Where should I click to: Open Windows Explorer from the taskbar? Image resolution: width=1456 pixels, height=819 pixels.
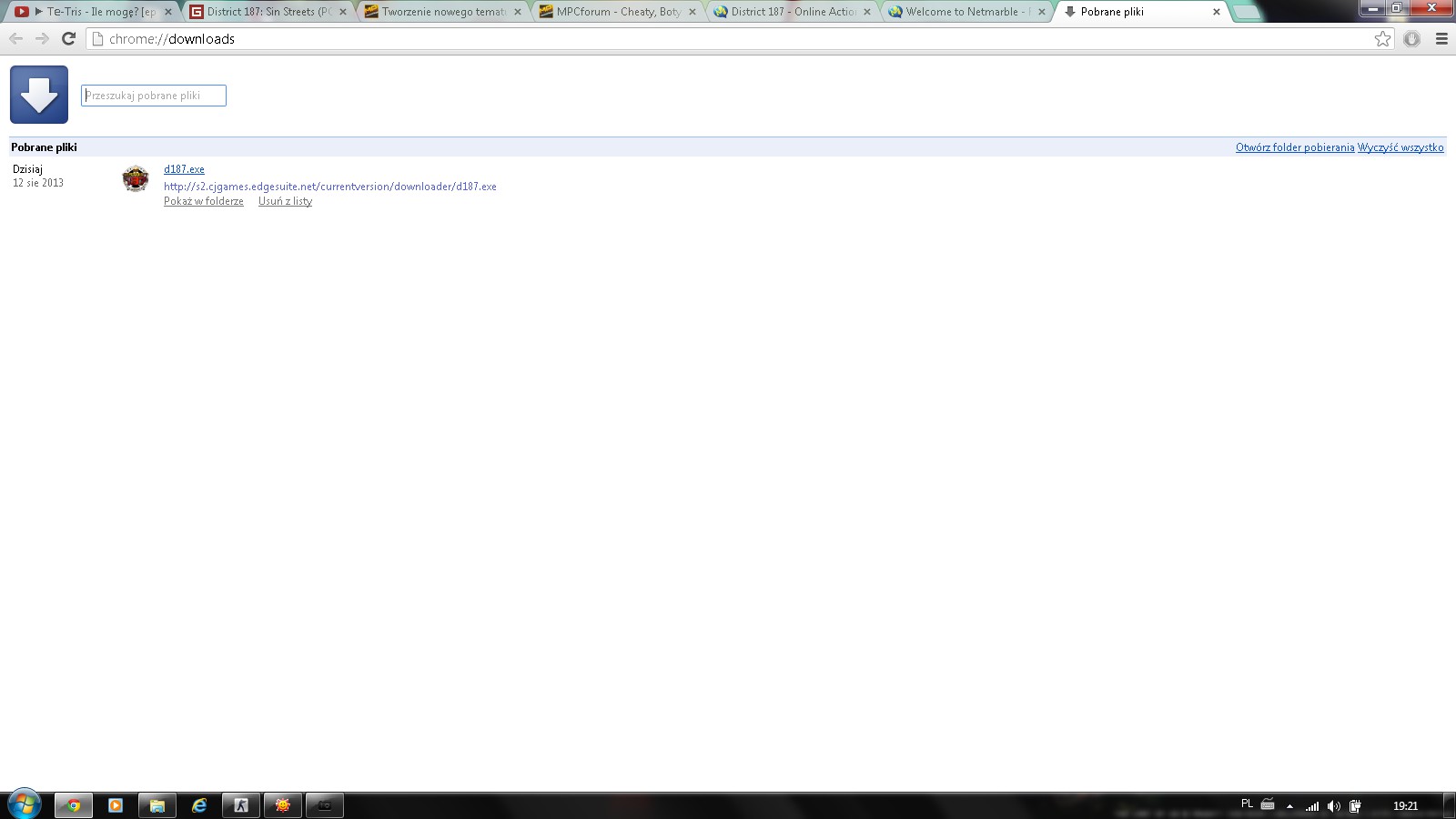157,805
